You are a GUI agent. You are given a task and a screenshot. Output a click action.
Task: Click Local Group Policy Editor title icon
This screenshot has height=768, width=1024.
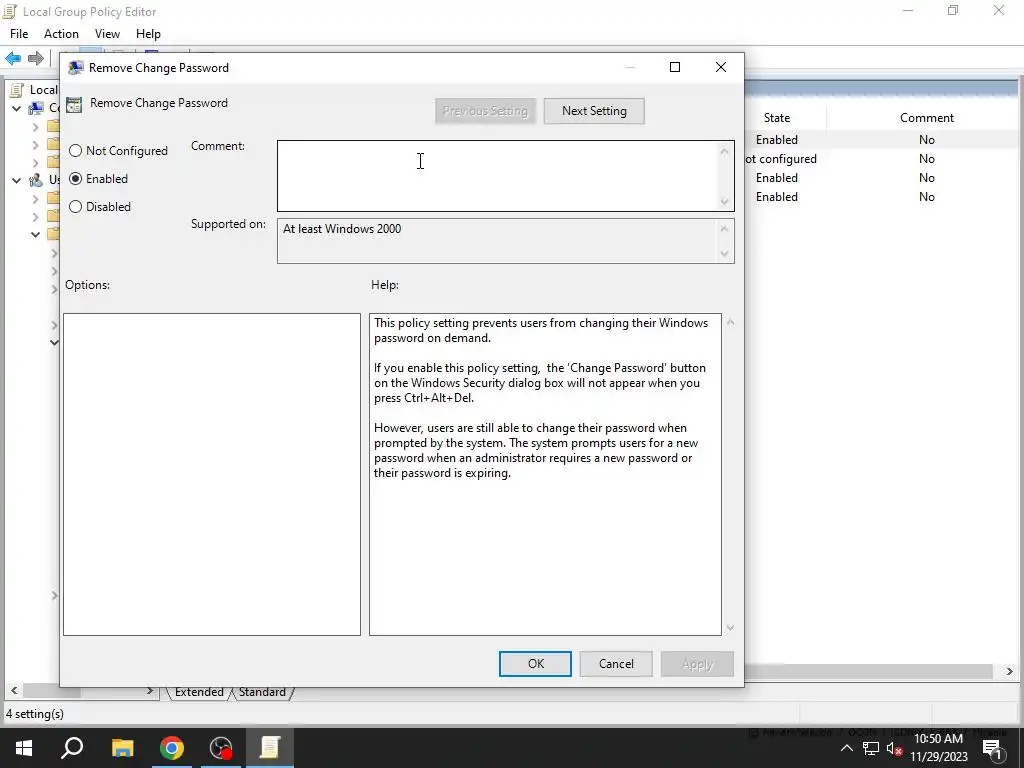[9, 11]
